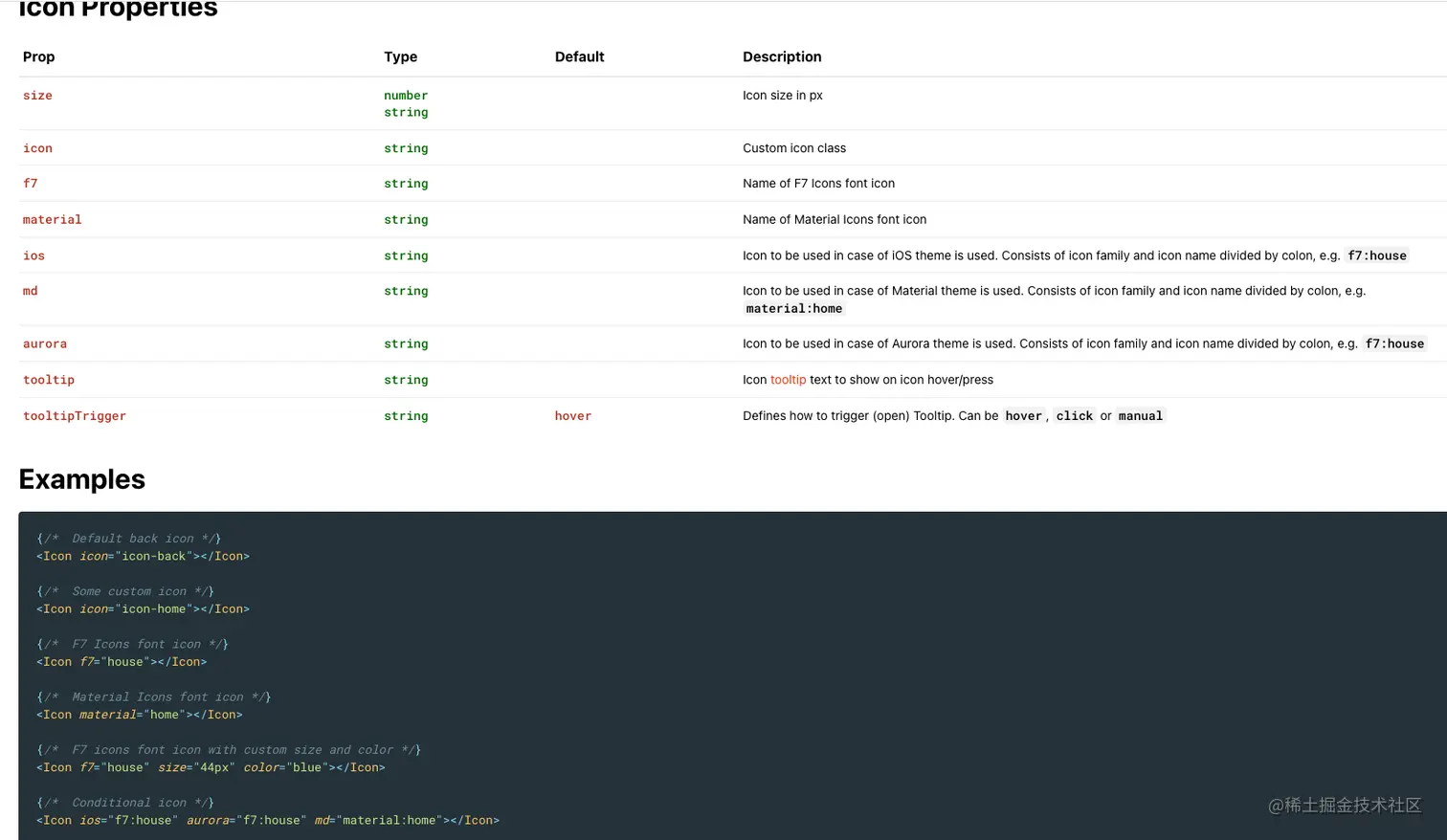Select the "Type" column header

(x=400, y=57)
